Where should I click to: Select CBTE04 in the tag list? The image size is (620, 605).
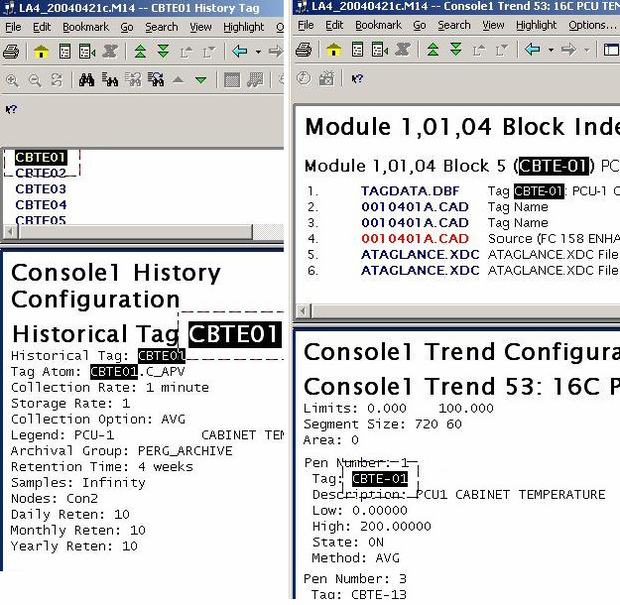point(41,205)
